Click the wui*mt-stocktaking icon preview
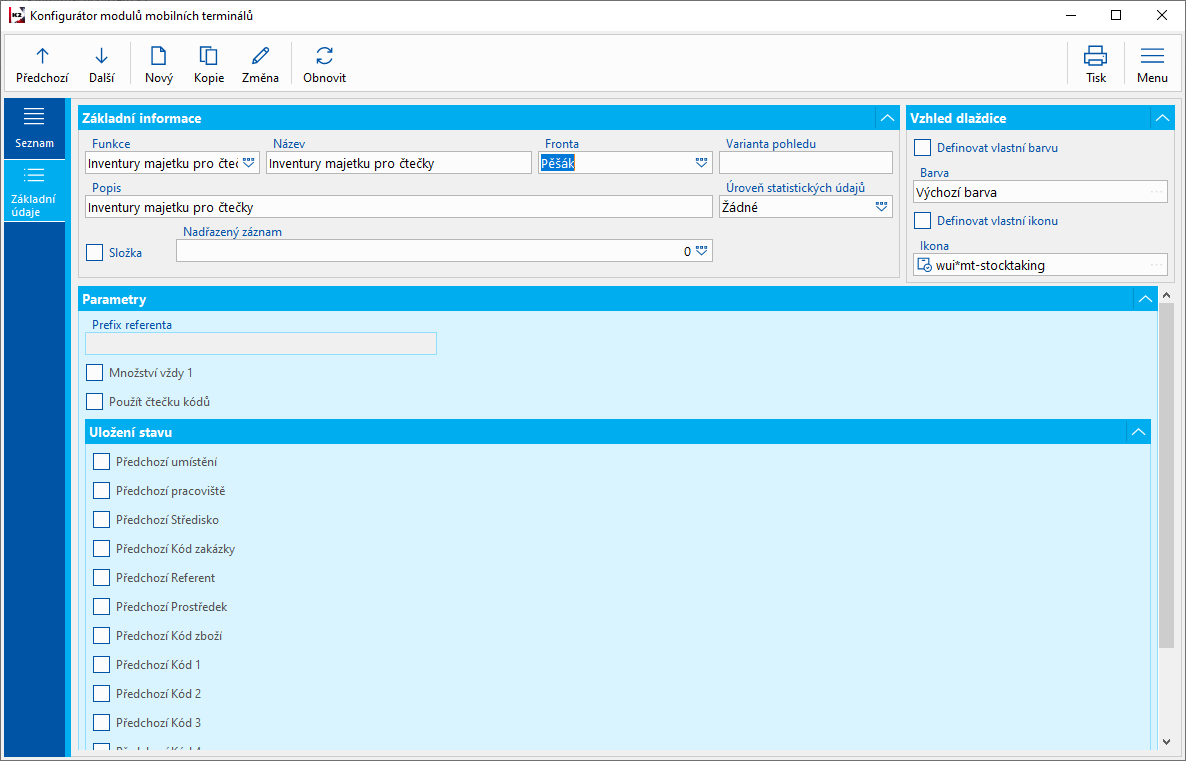The width and height of the screenshot is (1186, 761). 924,266
